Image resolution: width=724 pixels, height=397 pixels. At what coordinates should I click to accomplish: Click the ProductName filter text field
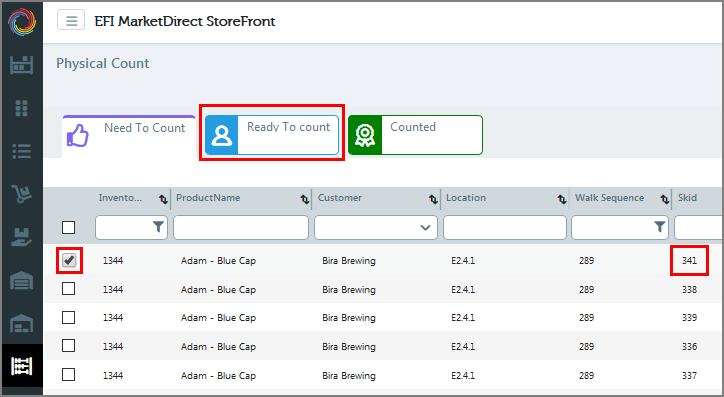(x=241, y=227)
